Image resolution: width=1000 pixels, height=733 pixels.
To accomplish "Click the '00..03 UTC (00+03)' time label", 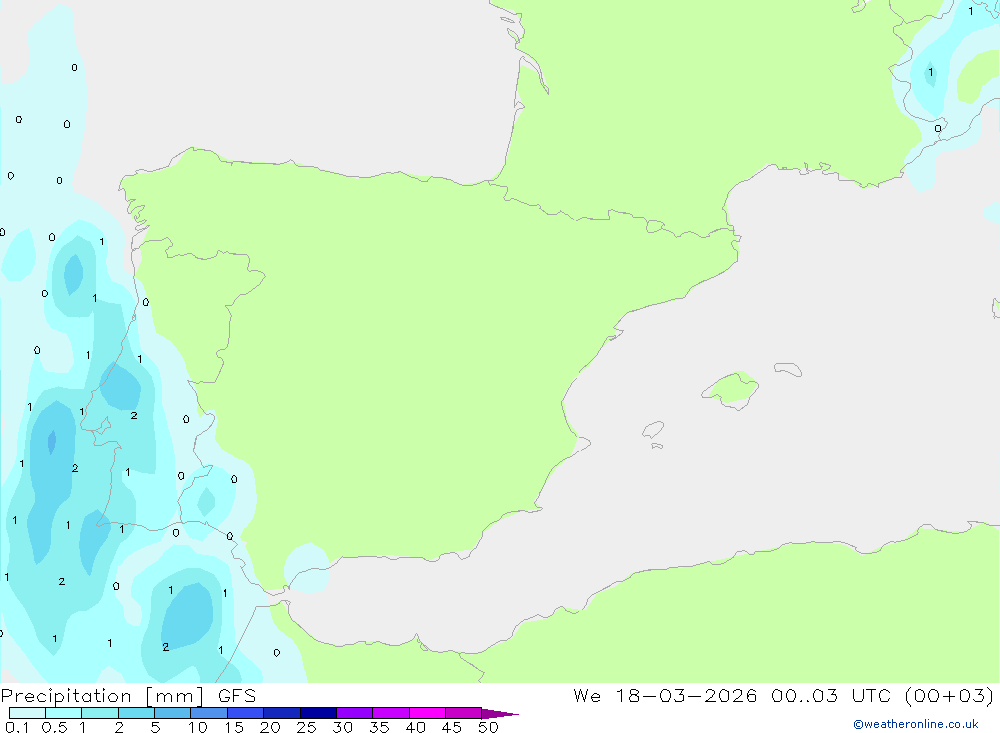I will click(x=882, y=695).
